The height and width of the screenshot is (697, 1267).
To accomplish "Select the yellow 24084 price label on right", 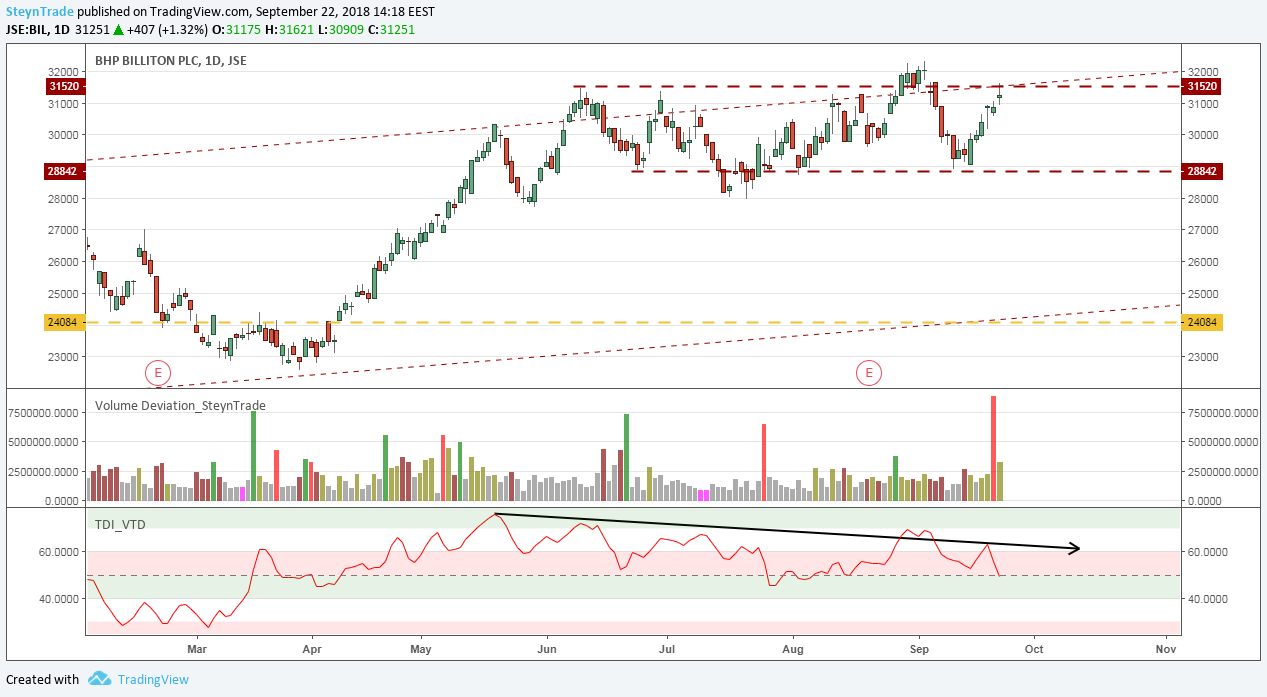I will pyautogui.click(x=1200, y=322).
